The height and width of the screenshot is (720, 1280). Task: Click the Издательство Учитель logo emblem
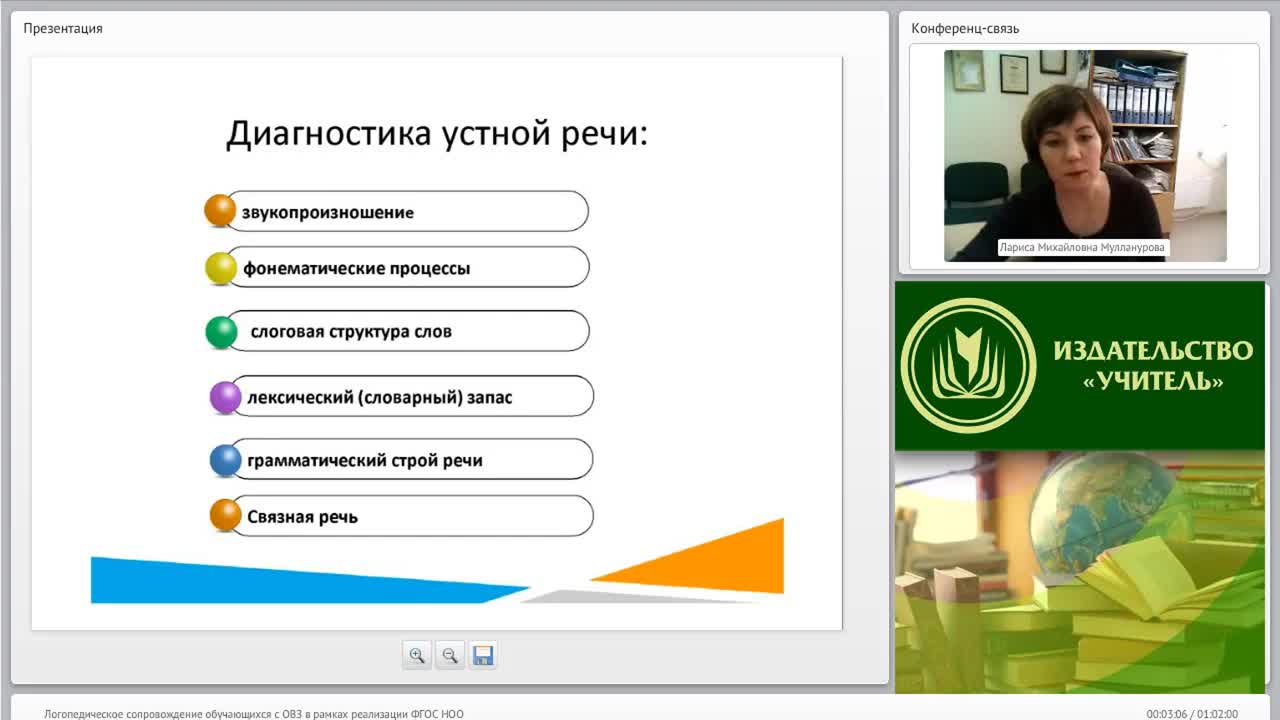968,366
